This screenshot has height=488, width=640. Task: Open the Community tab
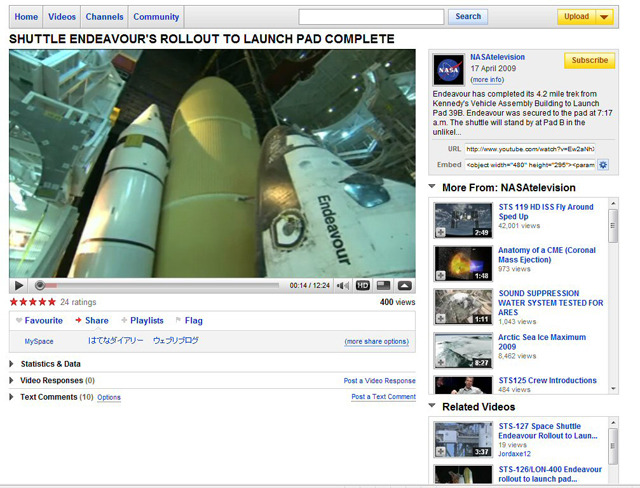point(156,17)
